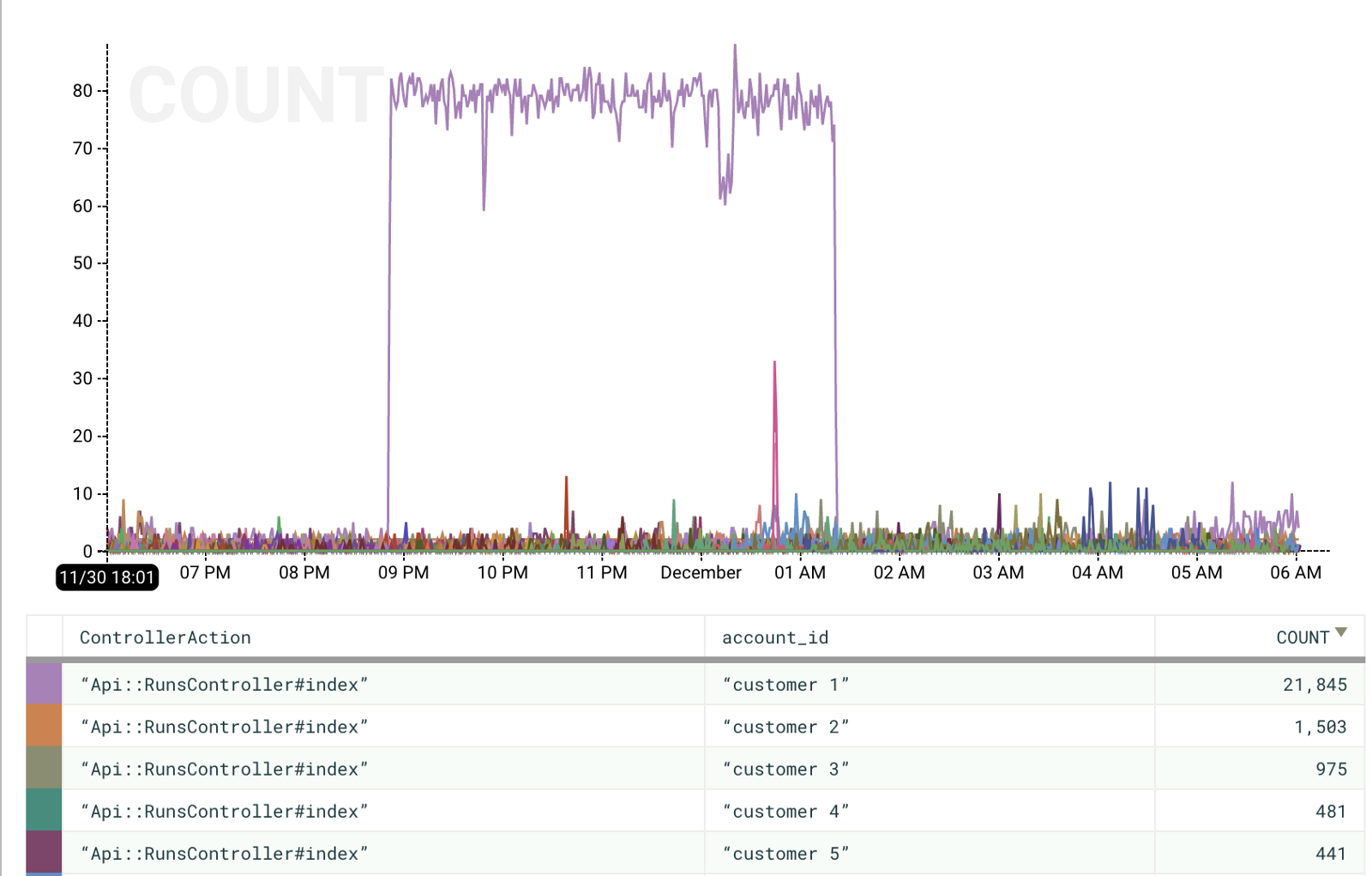Click the count value 481
The width and height of the screenshot is (1372, 876).
click(x=1332, y=811)
